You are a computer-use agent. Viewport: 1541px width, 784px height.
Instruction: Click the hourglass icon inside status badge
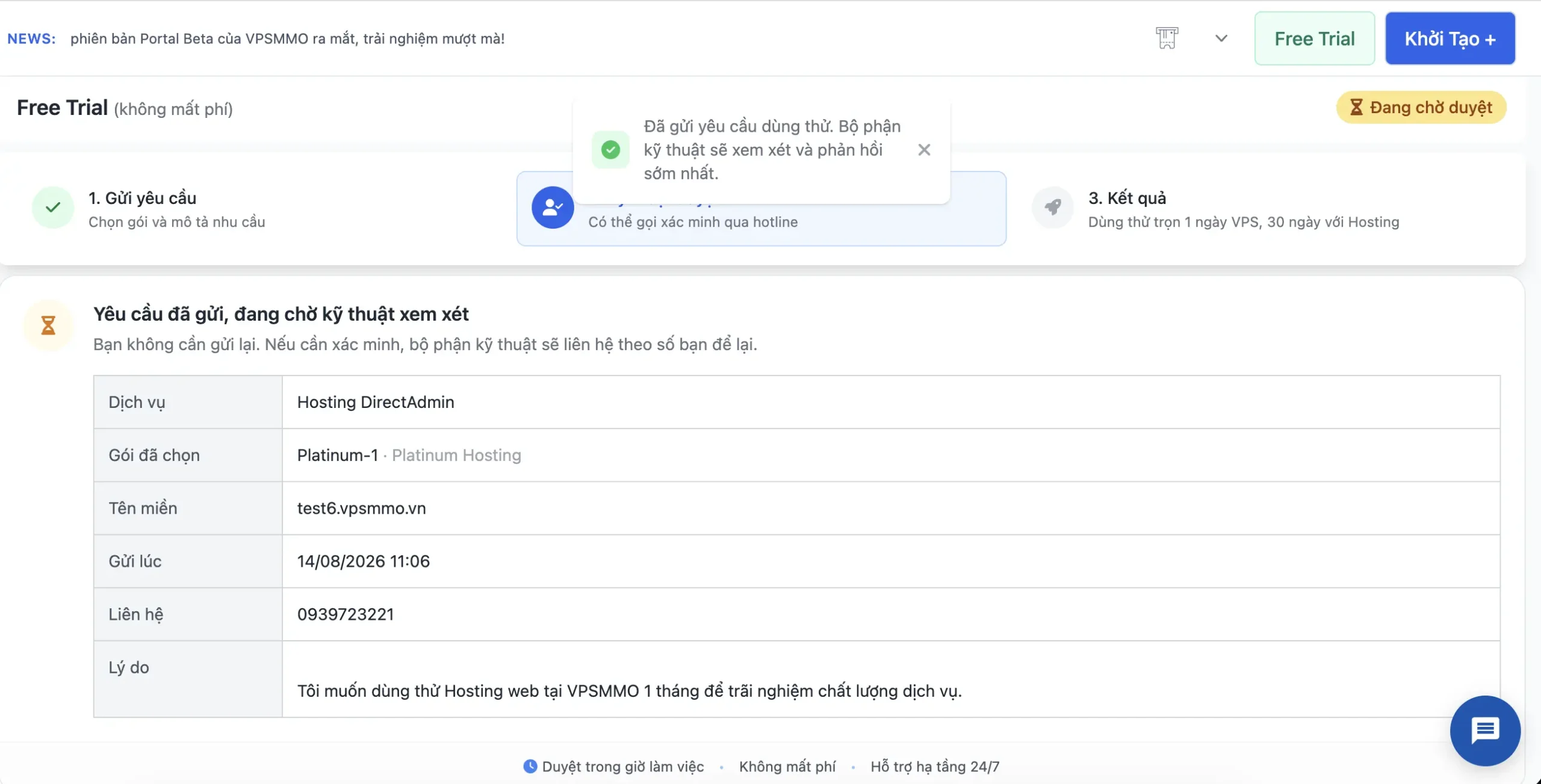[1356, 107]
